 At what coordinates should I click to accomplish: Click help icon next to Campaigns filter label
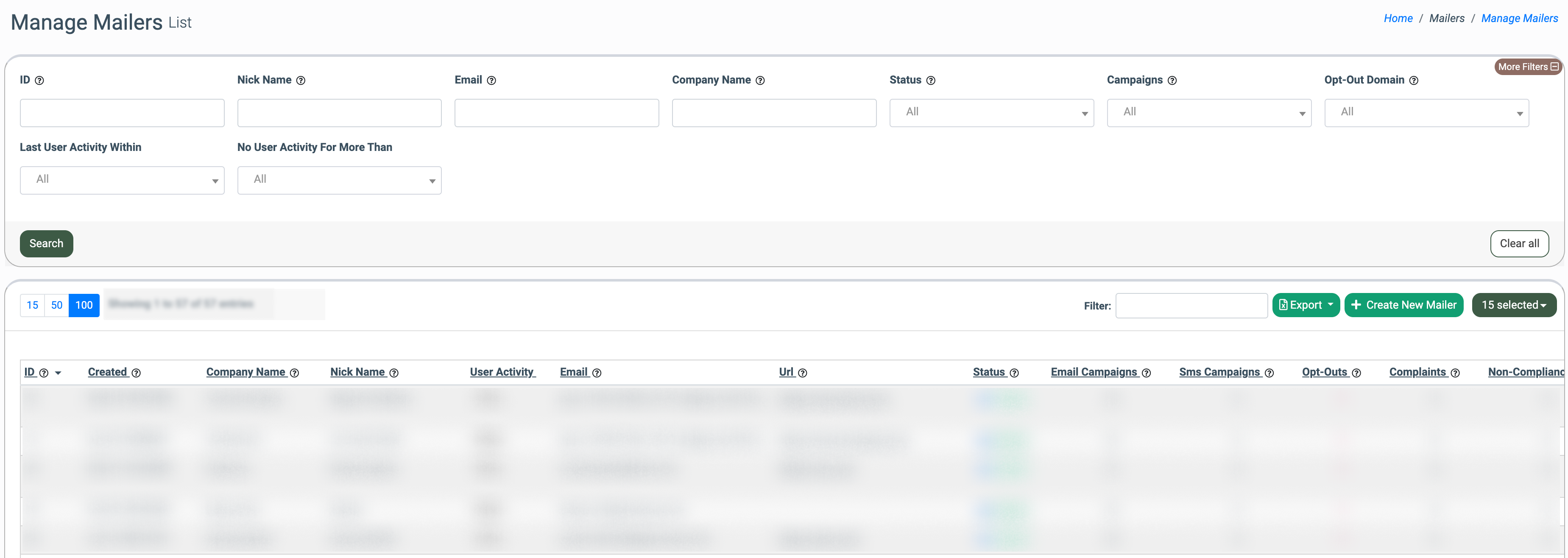1172,80
